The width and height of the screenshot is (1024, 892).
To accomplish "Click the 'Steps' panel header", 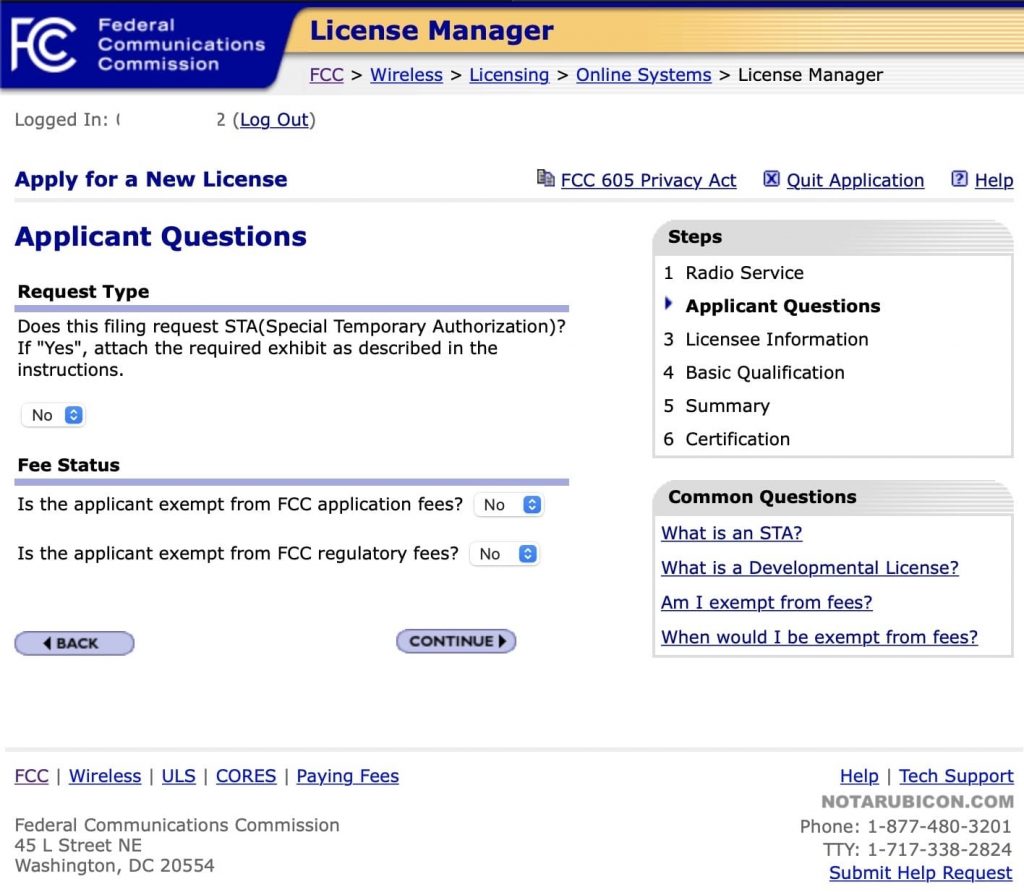I will coord(833,237).
